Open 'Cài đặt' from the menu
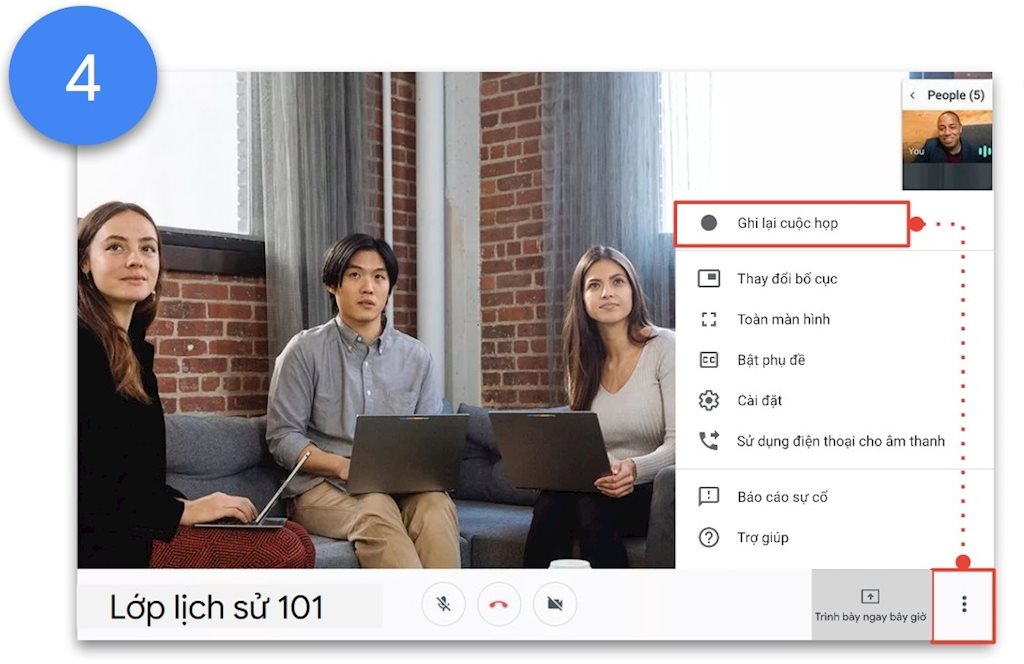This screenshot has height=664, width=1024. point(759,401)
